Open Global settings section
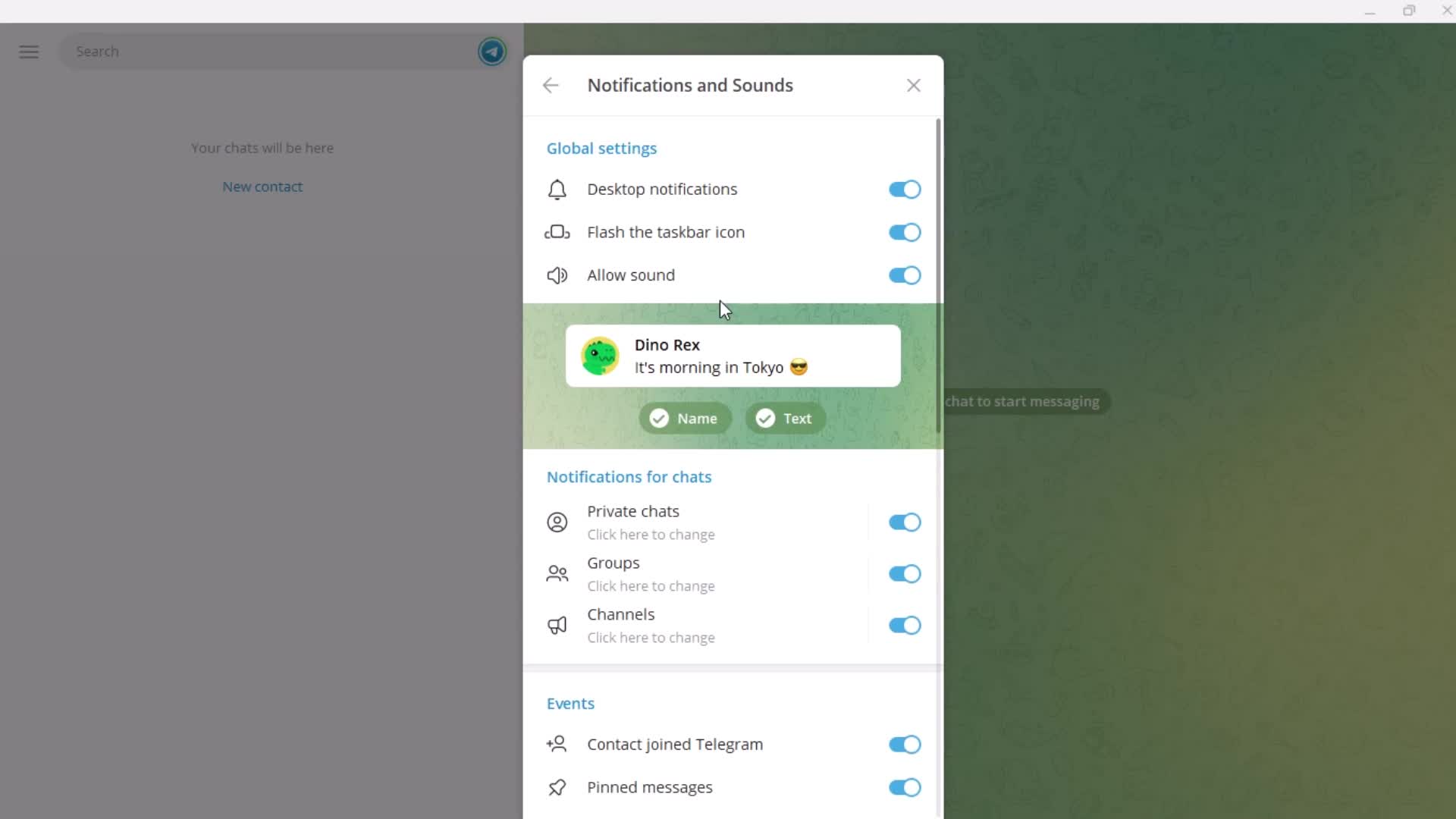This screenshot has height=819, width=1456. (602, 148)
